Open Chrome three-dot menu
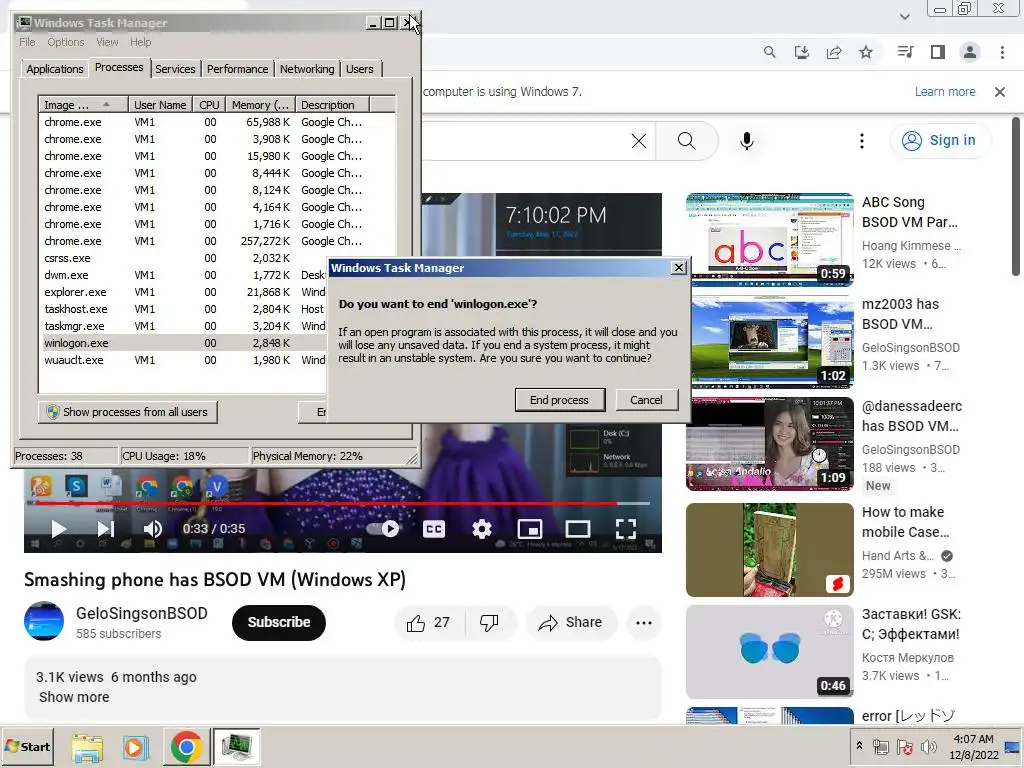1024x768 pixels. click(1002, 52)
